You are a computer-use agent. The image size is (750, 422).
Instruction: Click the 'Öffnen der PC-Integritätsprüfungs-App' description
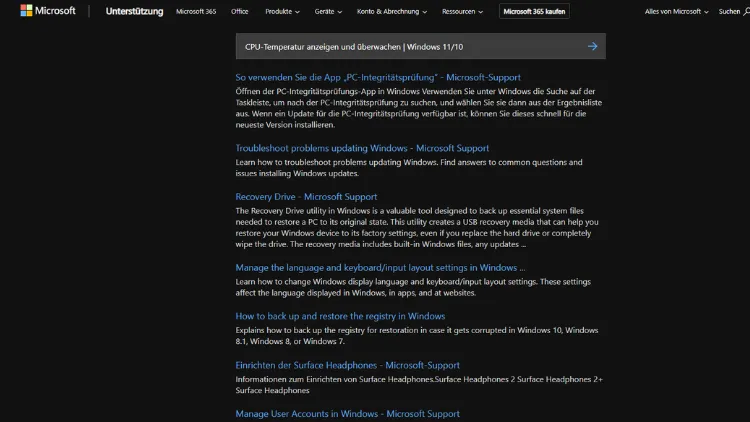tap(419, 108)
